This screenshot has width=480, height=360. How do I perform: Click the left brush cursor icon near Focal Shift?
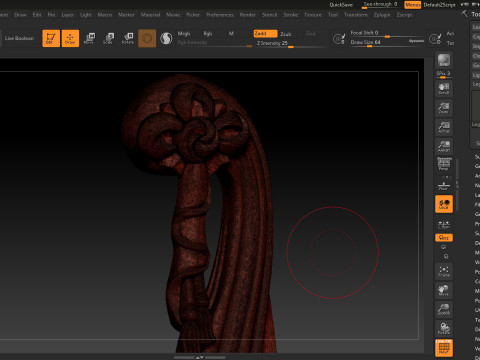tap(339, 39)
